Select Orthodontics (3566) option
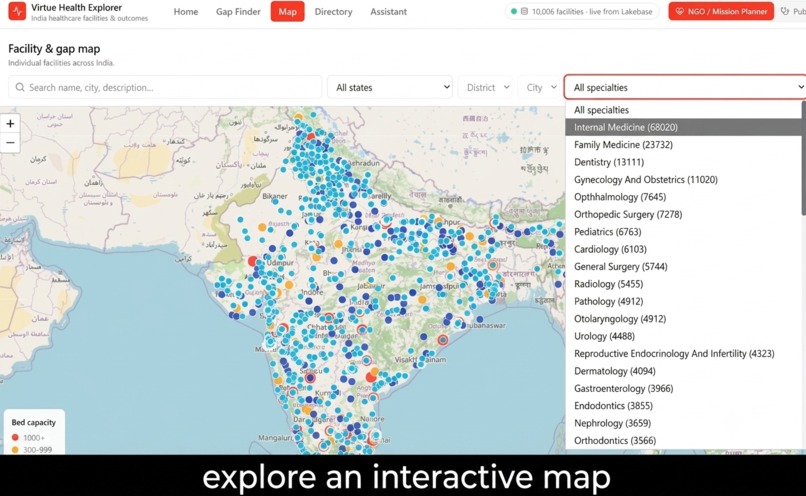Viewport: 806px width, 496px height. coord(683,440)
